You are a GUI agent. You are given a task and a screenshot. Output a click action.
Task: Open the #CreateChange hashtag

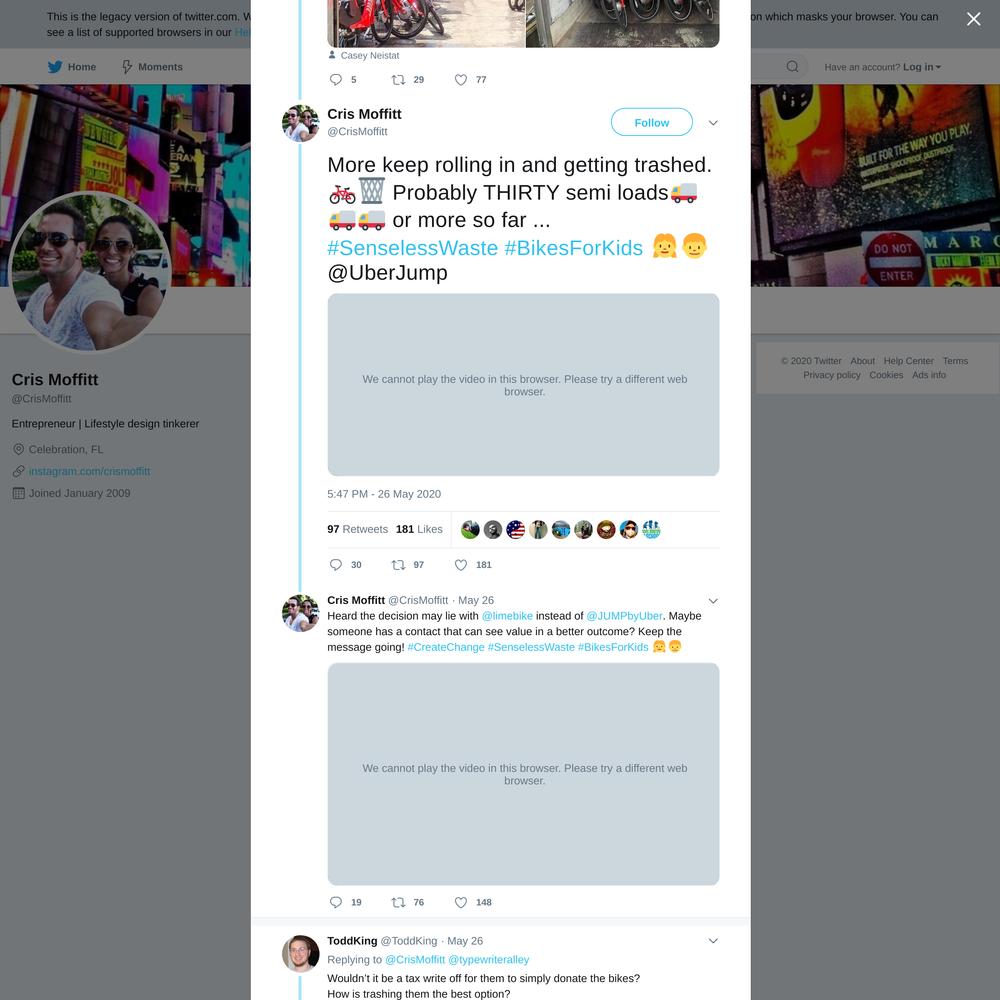[446, 647]
